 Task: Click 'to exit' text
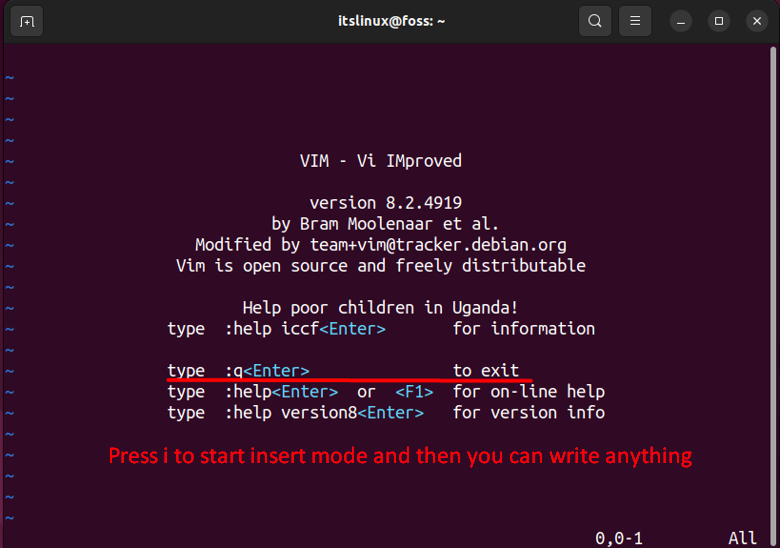coord(486,371)
